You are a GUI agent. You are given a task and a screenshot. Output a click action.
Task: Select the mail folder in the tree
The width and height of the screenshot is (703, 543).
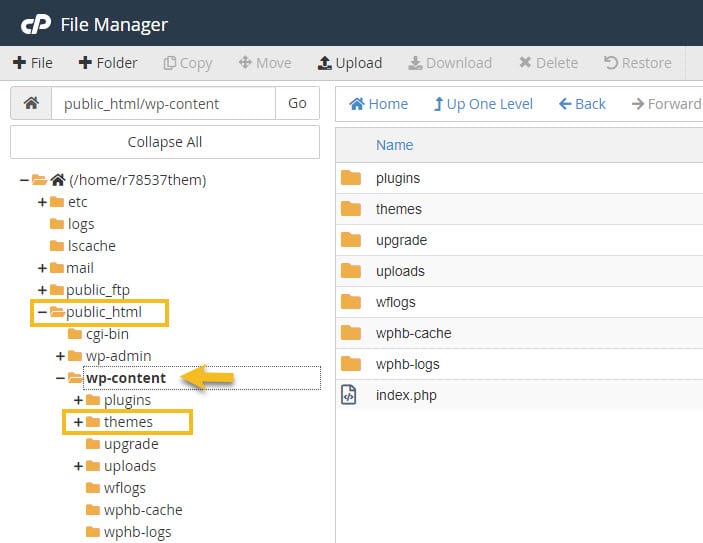(80, 268)
